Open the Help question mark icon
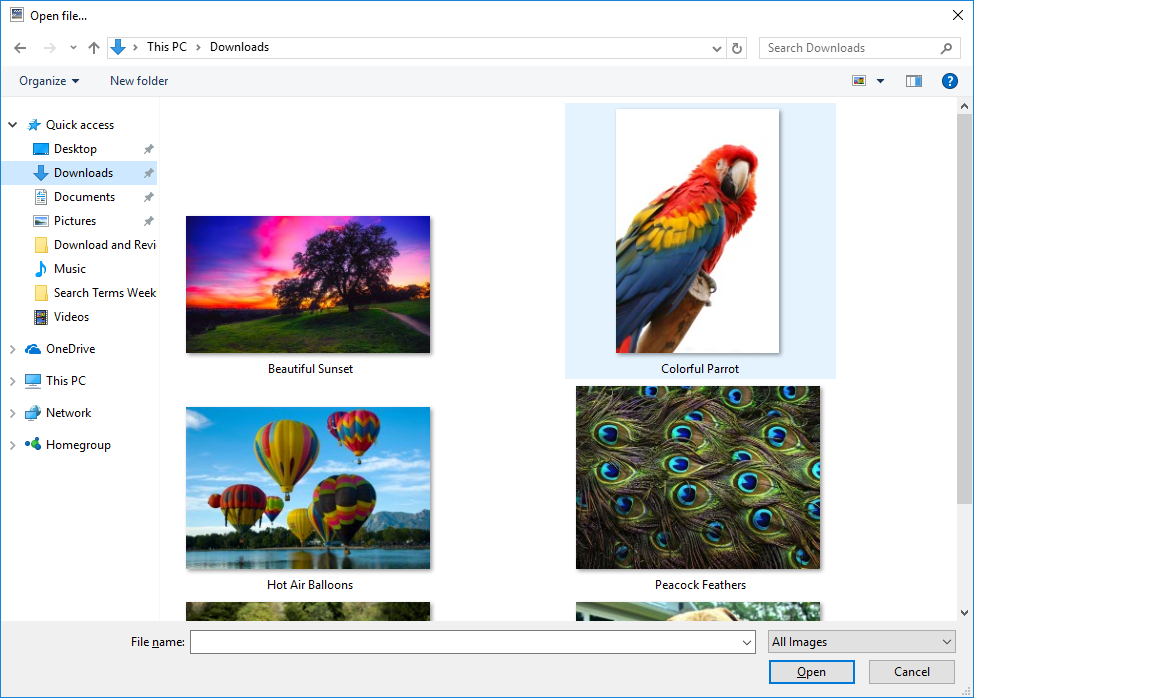The width and height of the screenshot is (1152, 698). coord(950,81)
